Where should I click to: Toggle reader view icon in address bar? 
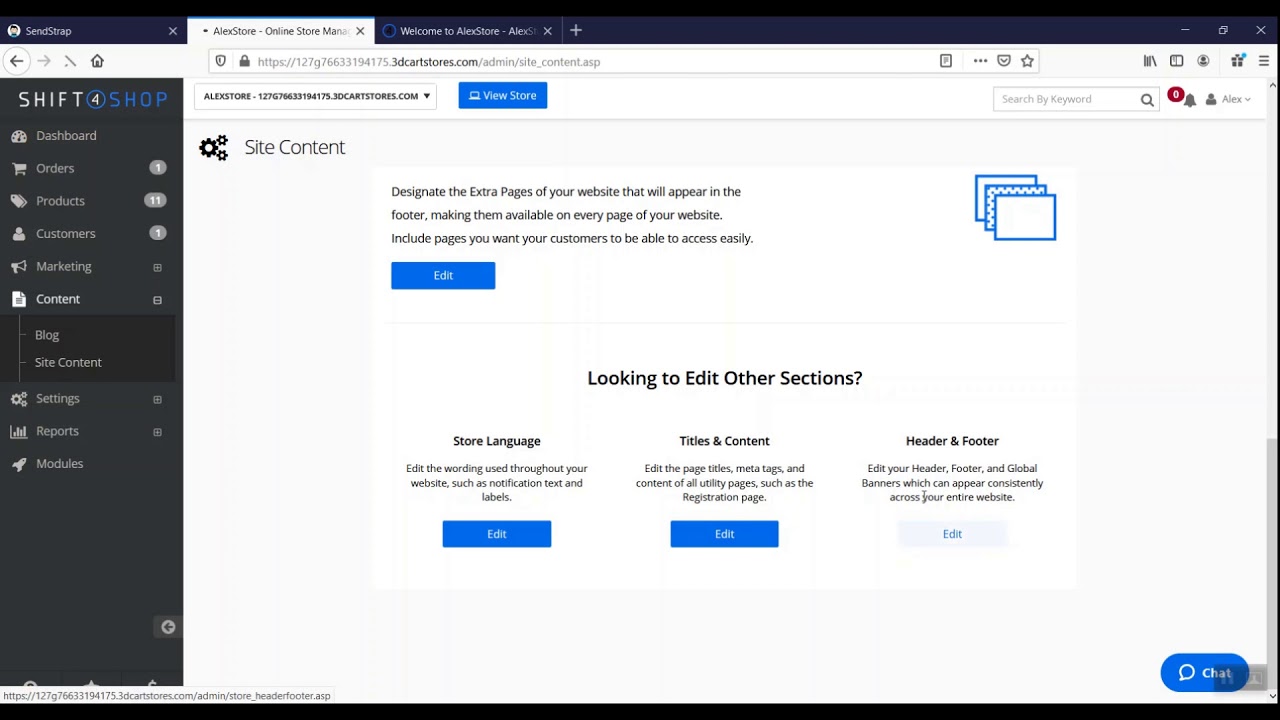click(946, 61)
